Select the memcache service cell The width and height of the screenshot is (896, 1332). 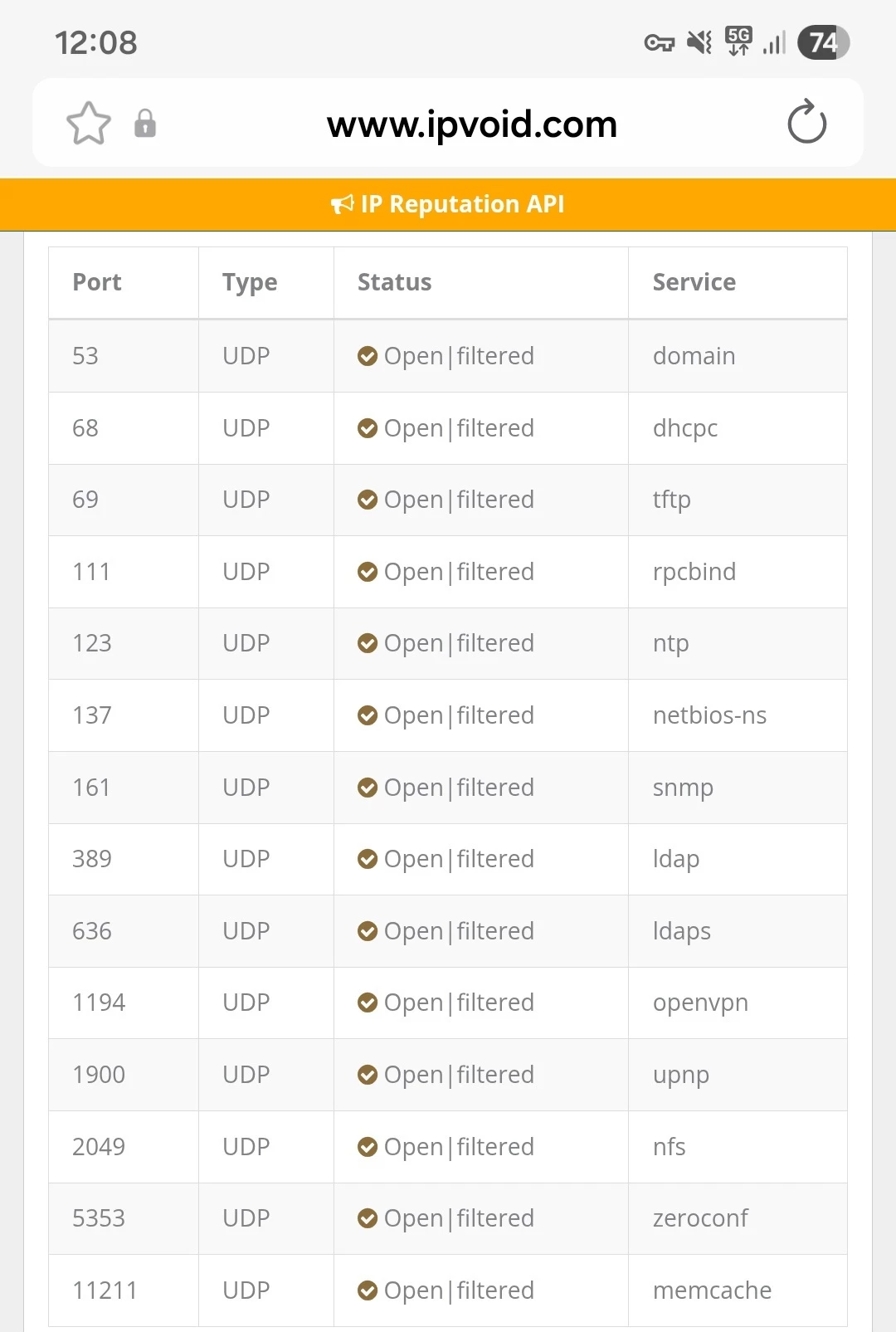pos(712,1291)
